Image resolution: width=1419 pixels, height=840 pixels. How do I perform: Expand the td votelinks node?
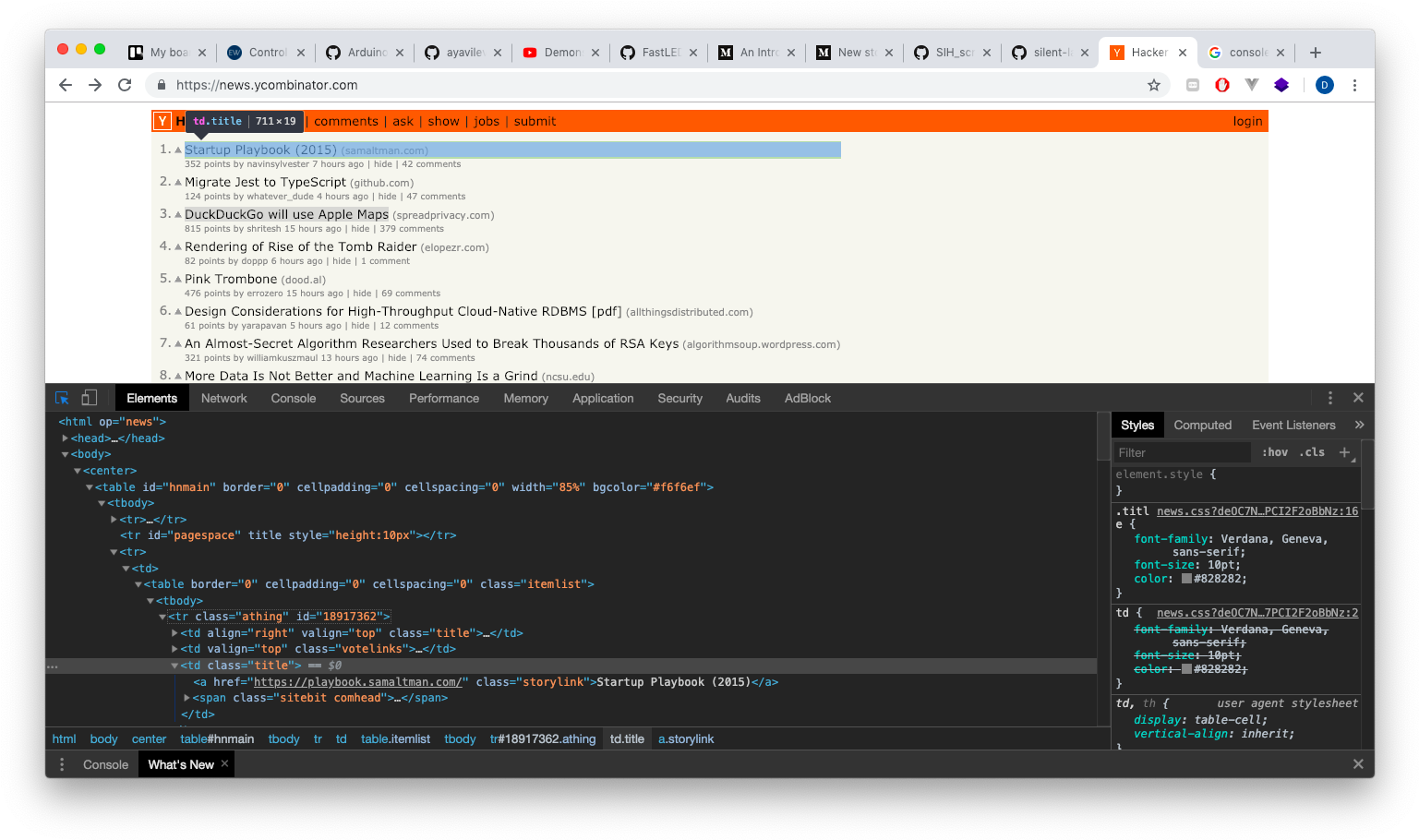click(x=174, y=649)
